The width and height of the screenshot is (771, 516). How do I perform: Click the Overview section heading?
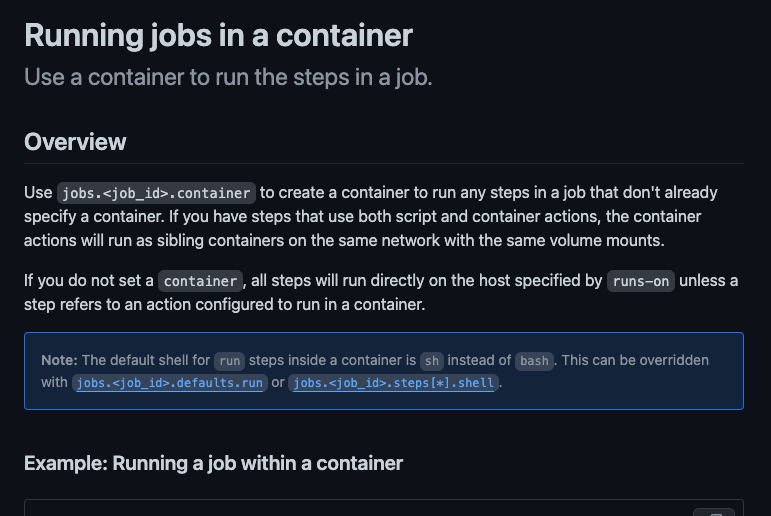(x=75, y=142)
